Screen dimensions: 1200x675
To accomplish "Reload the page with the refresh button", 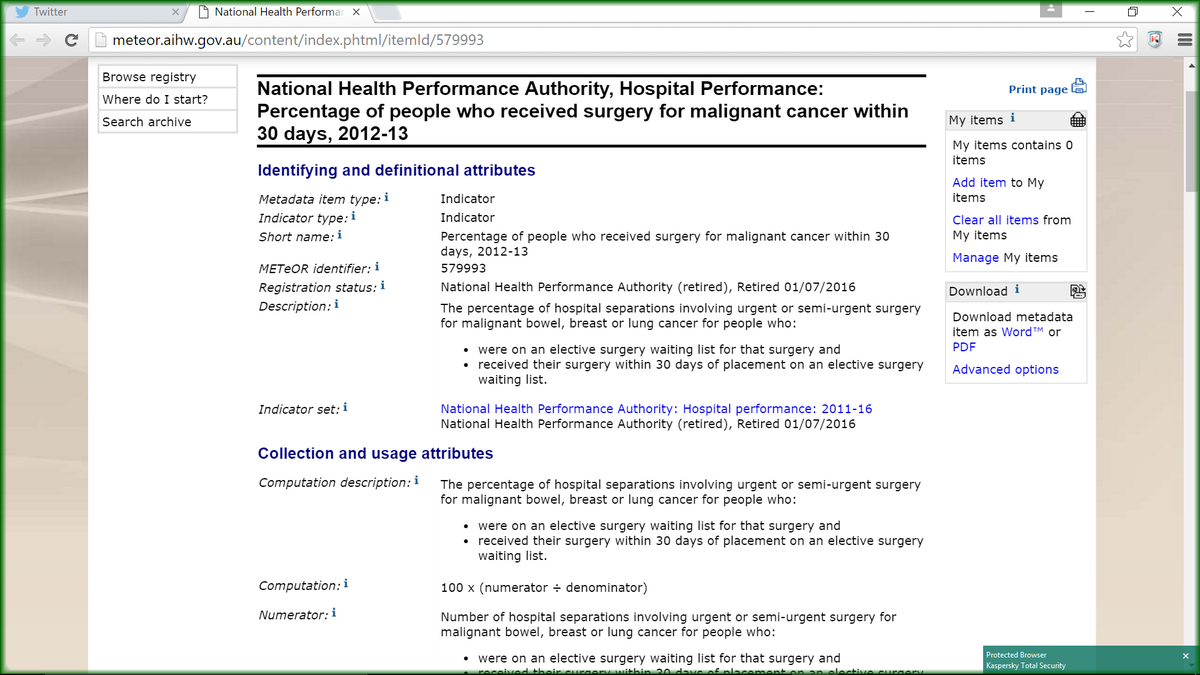I will click(71, 40).
